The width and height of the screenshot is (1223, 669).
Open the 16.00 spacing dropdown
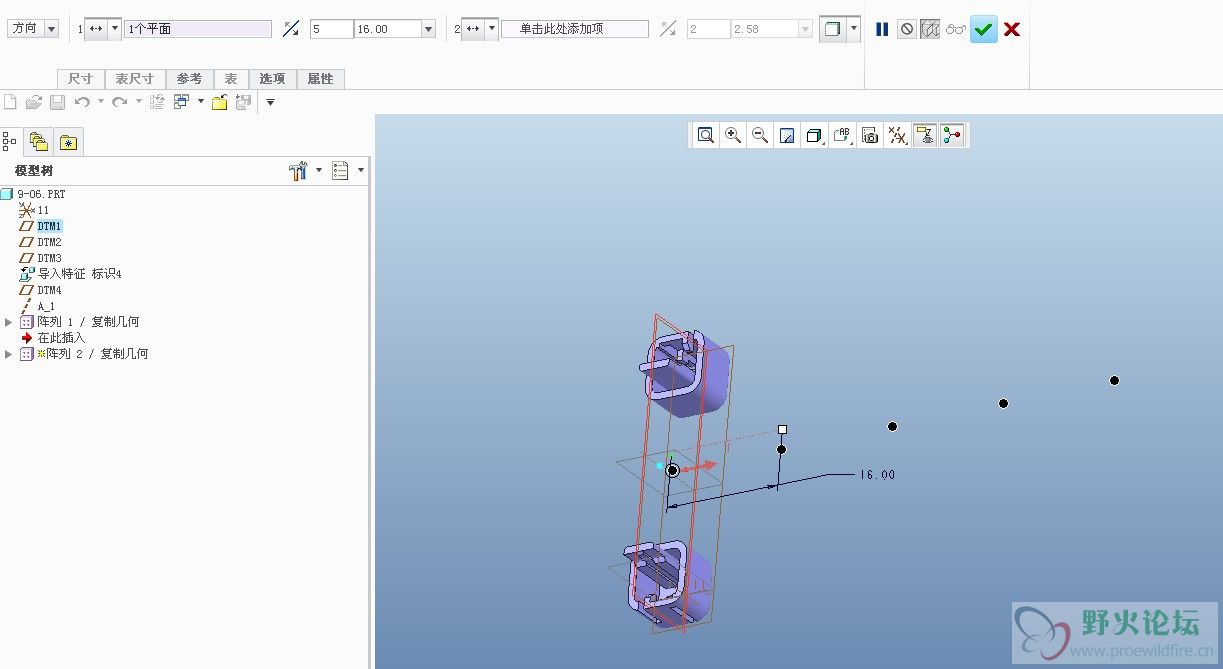(428, 29)
